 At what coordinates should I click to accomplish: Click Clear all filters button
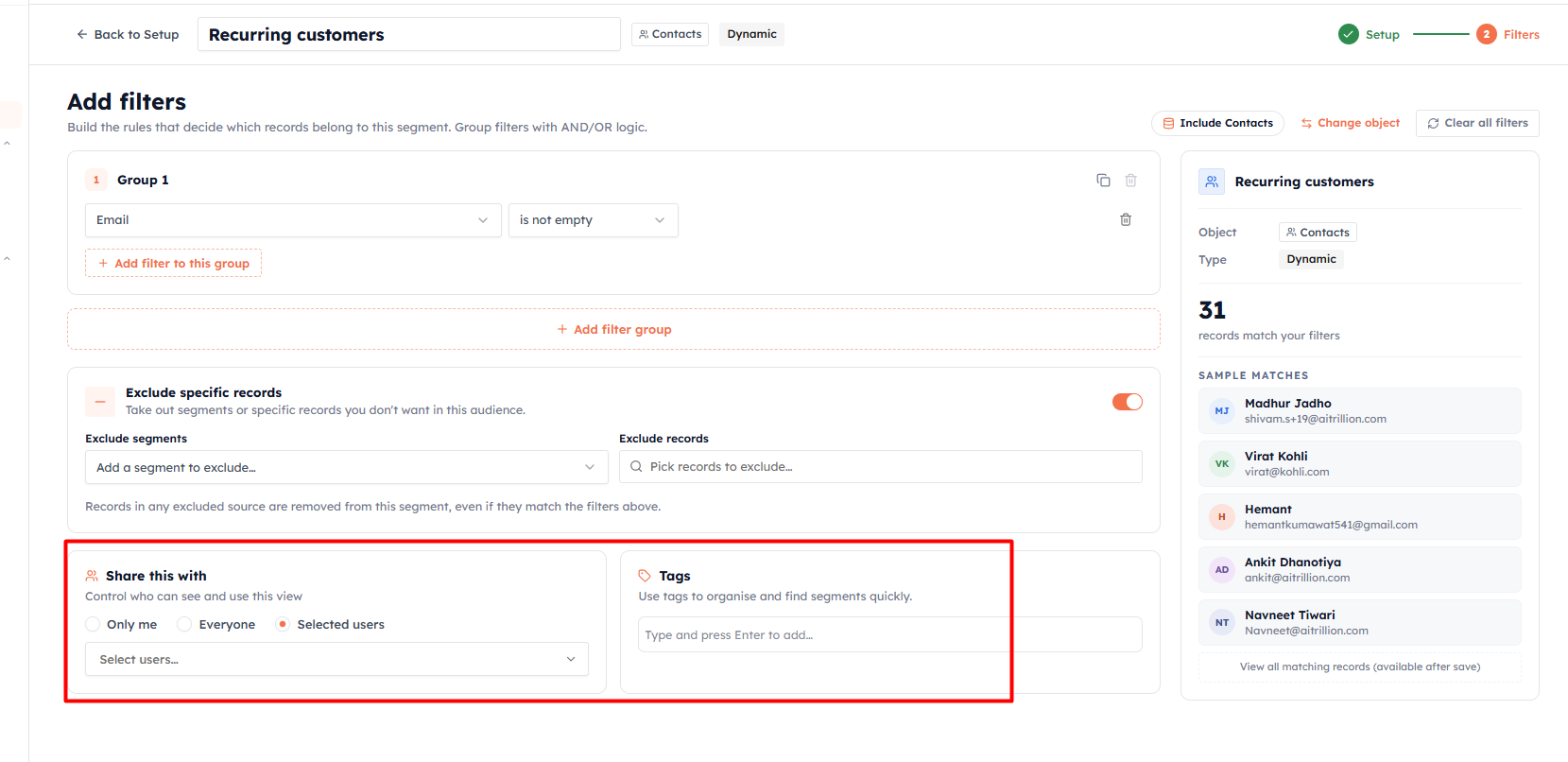1477,123
